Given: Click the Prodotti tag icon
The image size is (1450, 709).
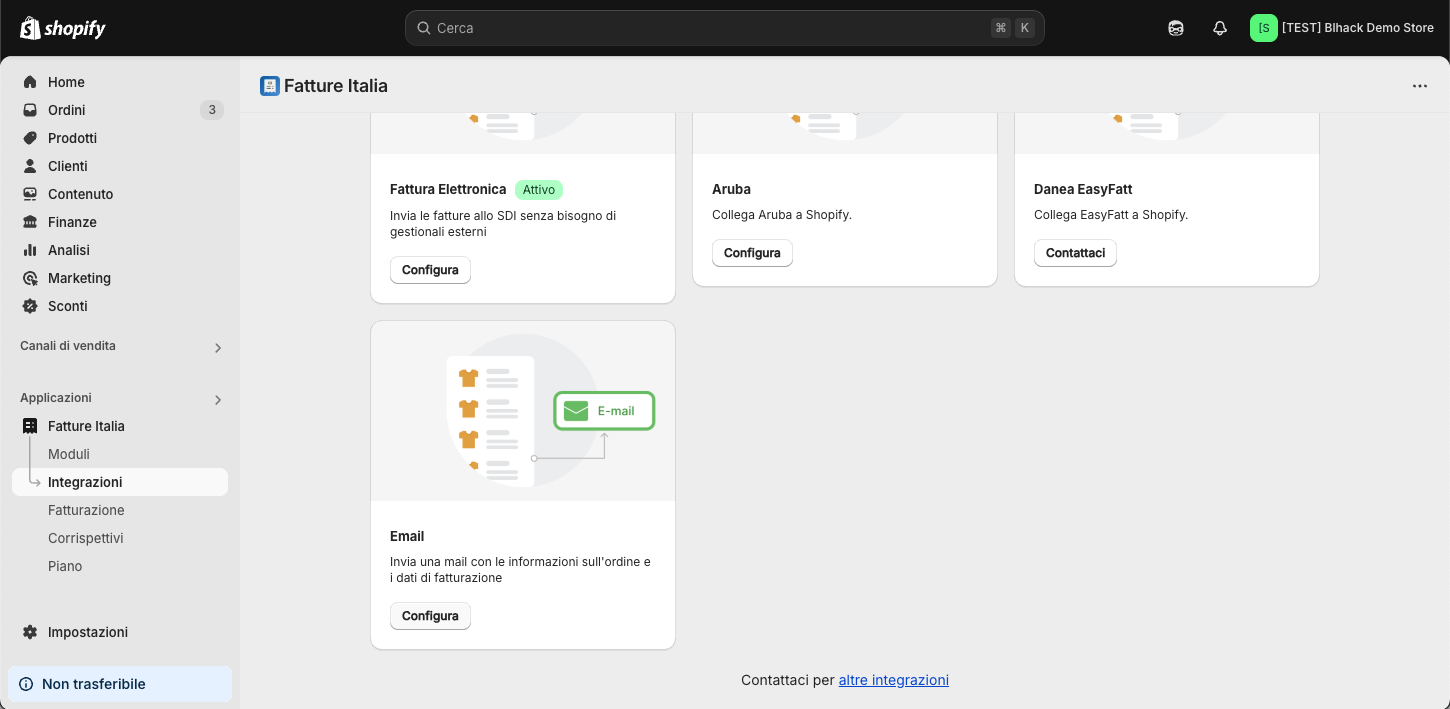Looking at the screenshot, I should pyautogui.click(x=30, y=138).
